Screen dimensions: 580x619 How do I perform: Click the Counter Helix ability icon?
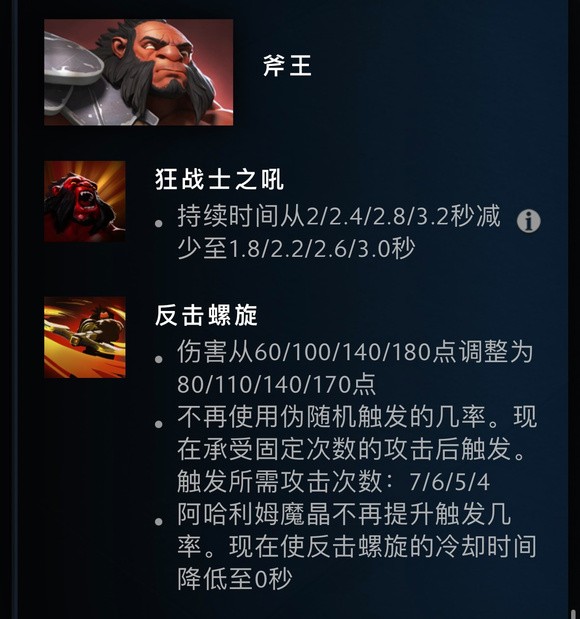tap(85, 338)
